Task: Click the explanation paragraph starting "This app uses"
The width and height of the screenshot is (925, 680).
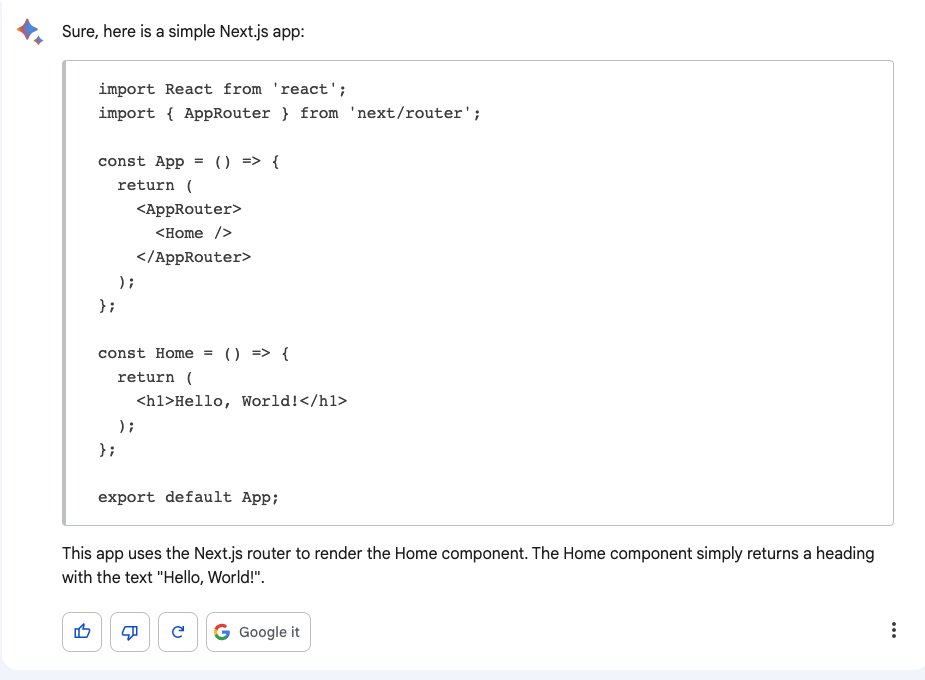Action: [x=468, y=565]
